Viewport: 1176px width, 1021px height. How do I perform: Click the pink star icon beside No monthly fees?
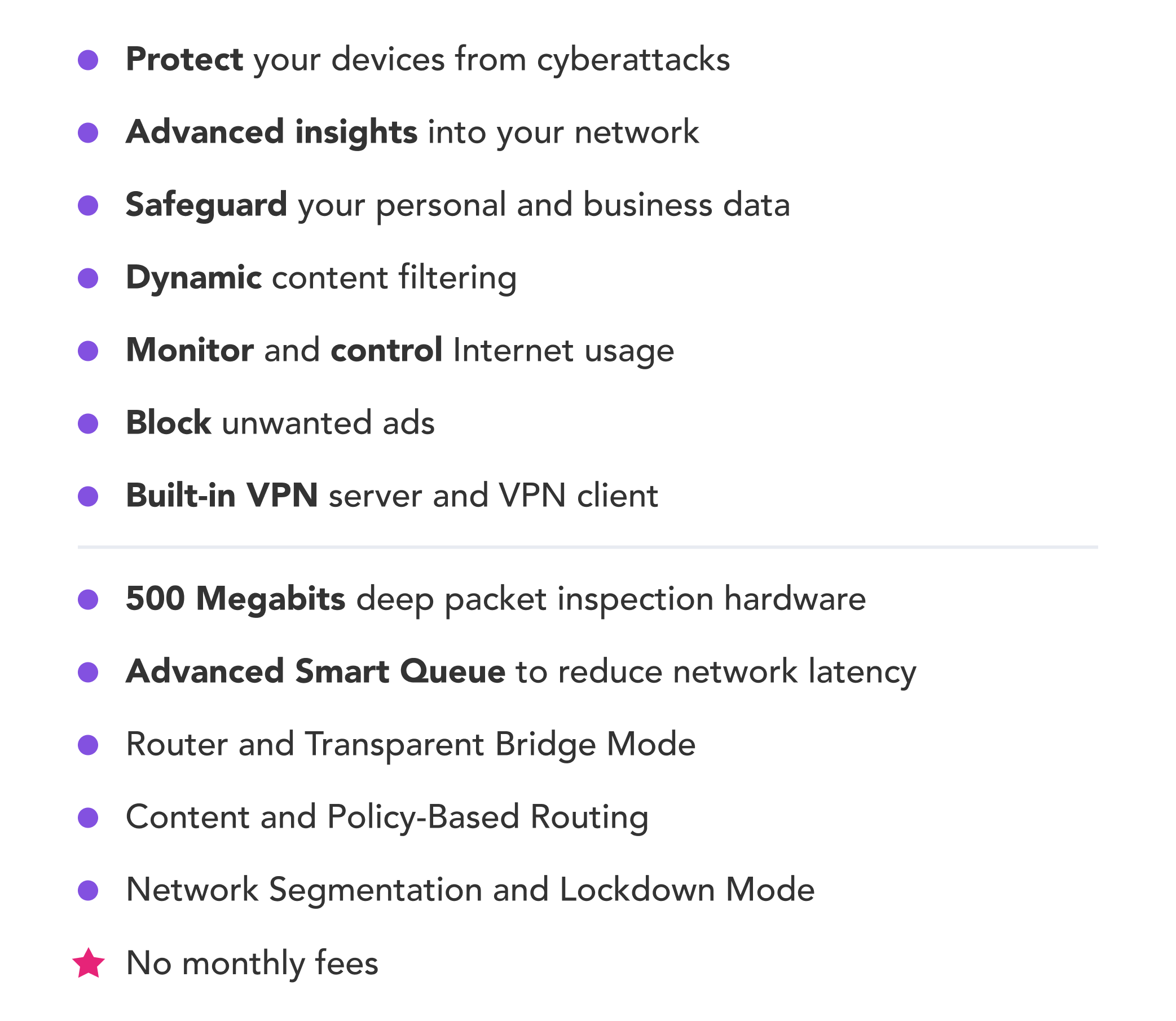[89, 963]
